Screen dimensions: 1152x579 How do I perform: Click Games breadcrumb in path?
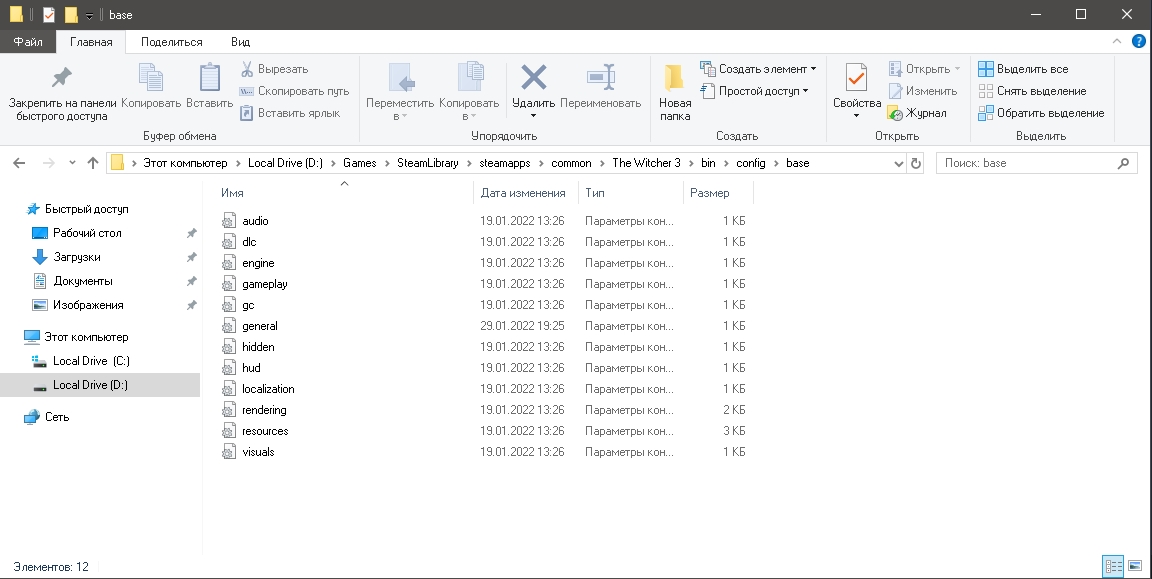pos(359,163)
